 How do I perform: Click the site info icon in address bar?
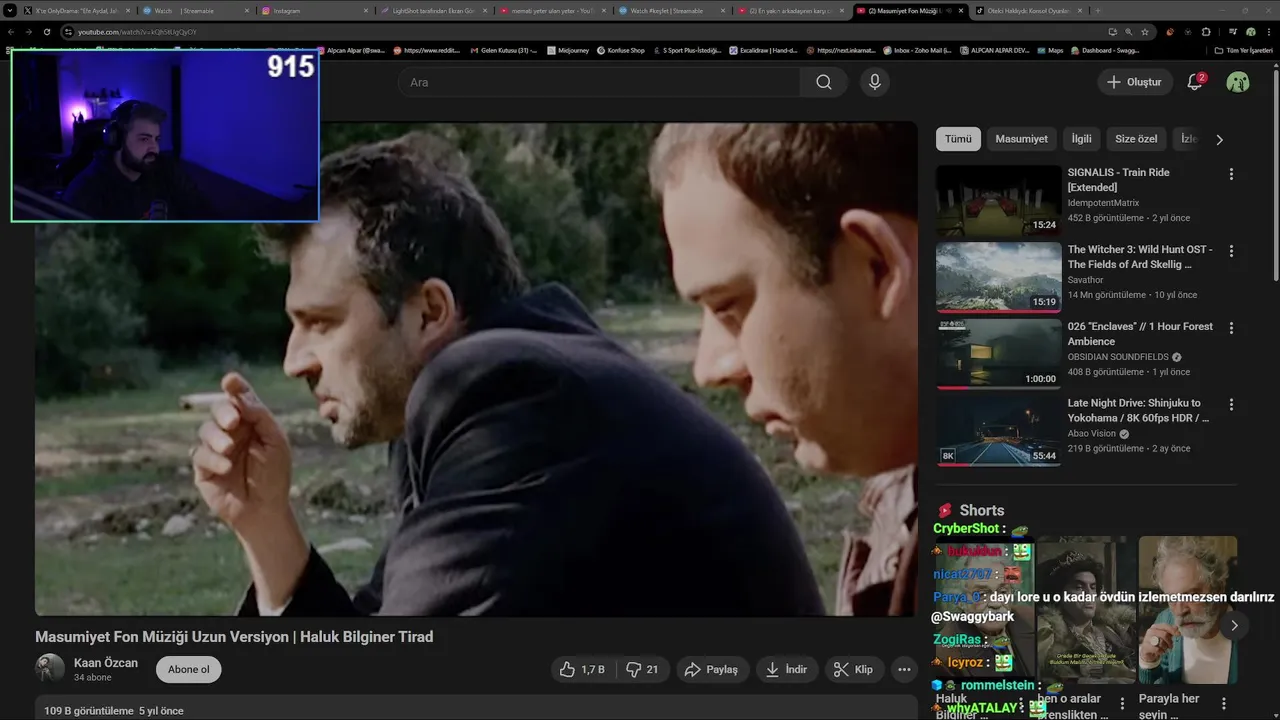(68, 32)
